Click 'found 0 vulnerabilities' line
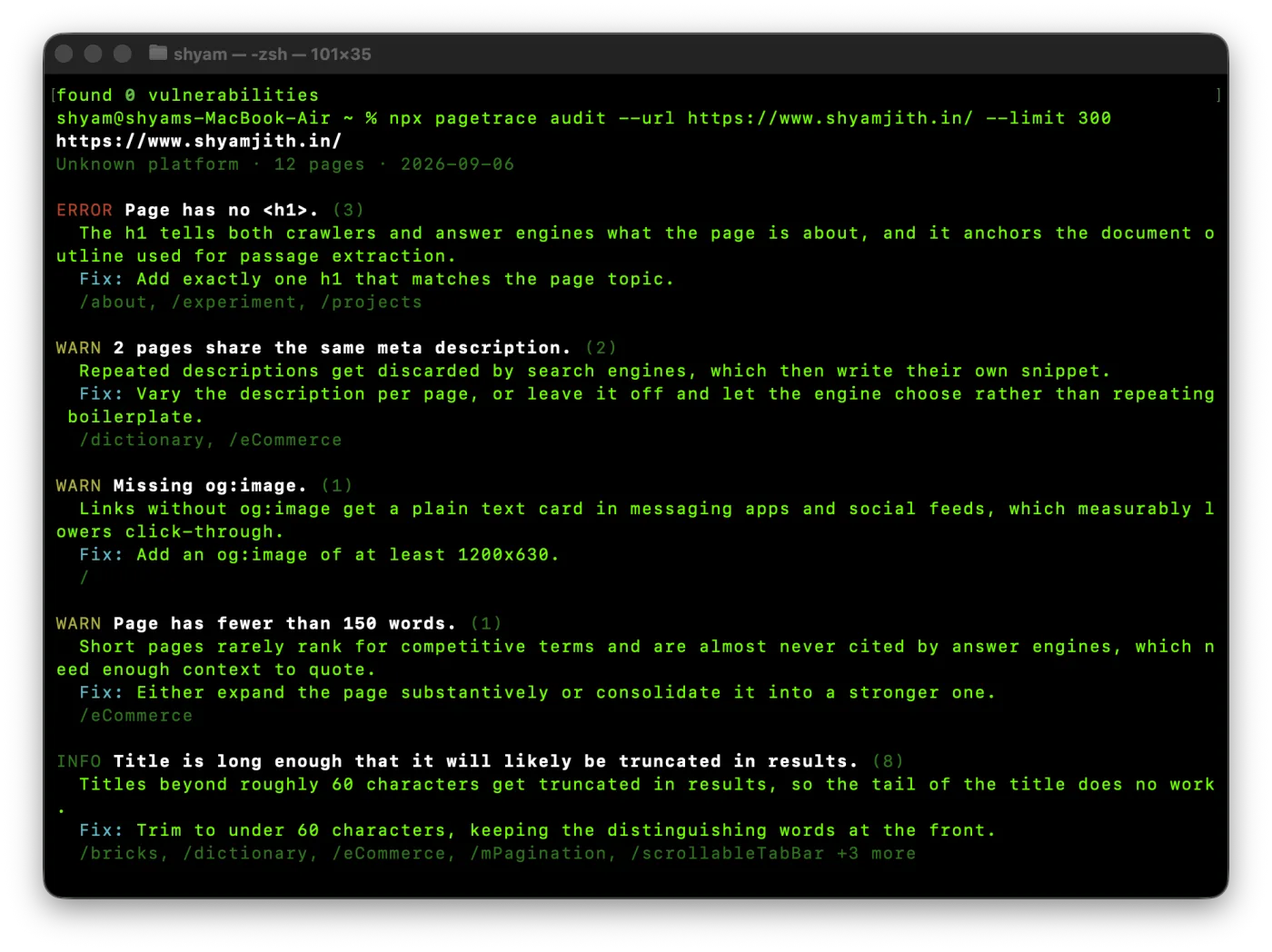The height and width of the screenshot is (952, 1272). tap(188, 95)
